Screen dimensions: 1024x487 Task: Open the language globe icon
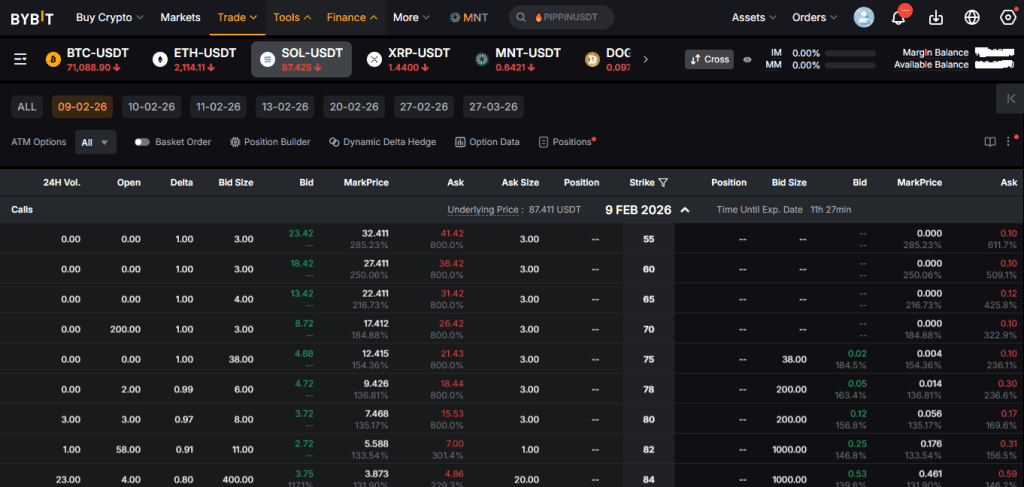[x=972, y=18]
